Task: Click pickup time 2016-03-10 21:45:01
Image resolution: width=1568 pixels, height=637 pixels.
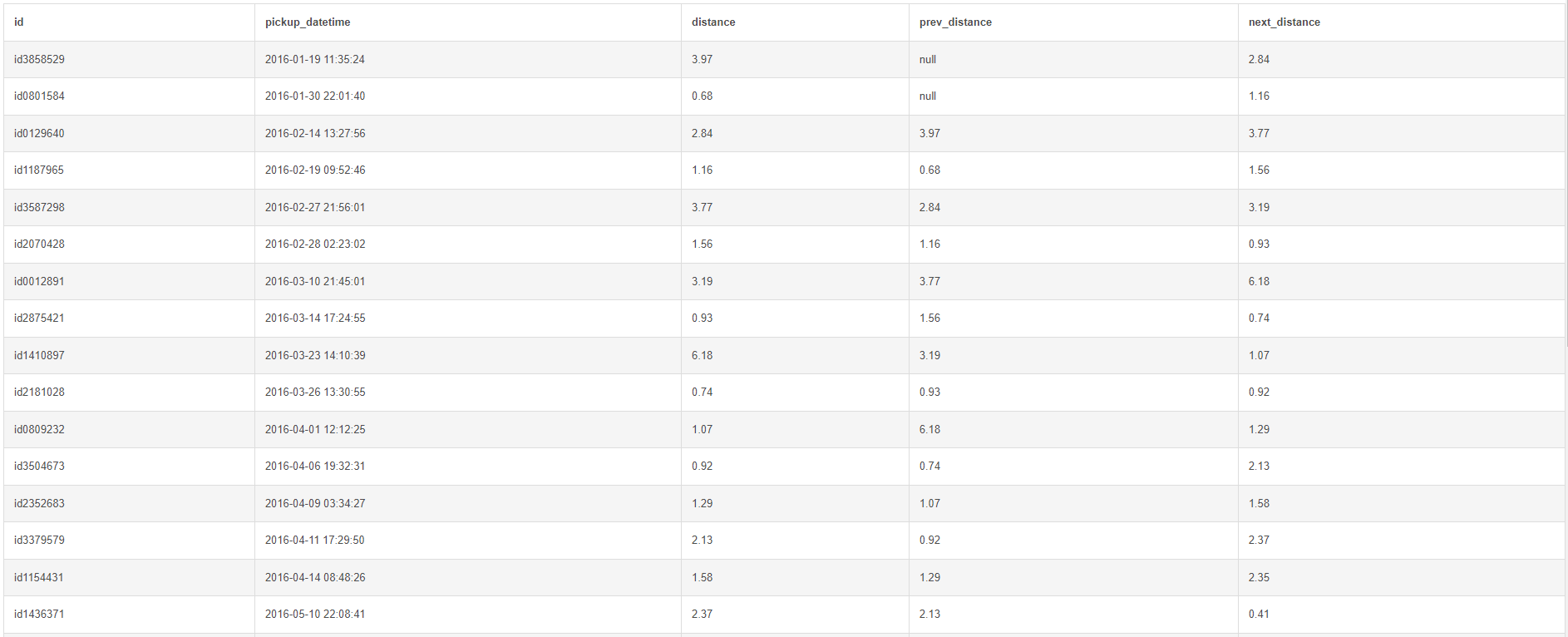Action: click(315, 282)
